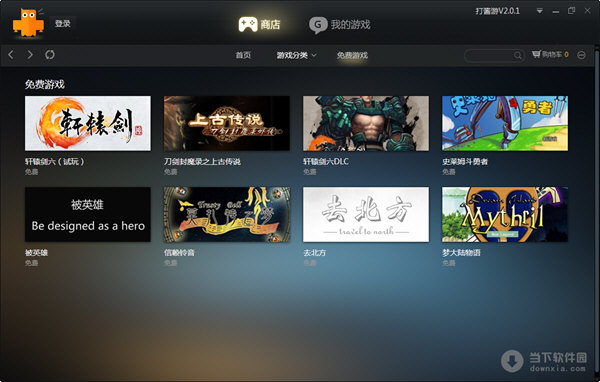The width and height of the screenshot is (600, 382).
Task: Open the Mythril game thumbnail
Action: pyautogui.click(x=505, y=214)
